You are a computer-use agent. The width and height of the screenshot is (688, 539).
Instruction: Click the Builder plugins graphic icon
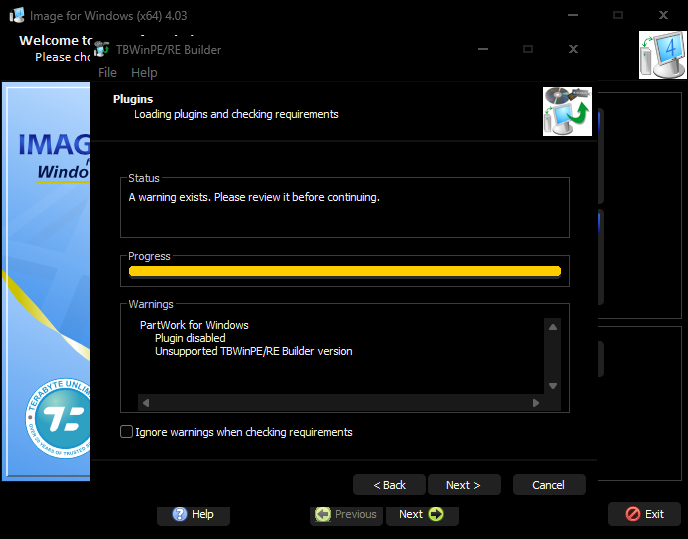click(567, 111)
